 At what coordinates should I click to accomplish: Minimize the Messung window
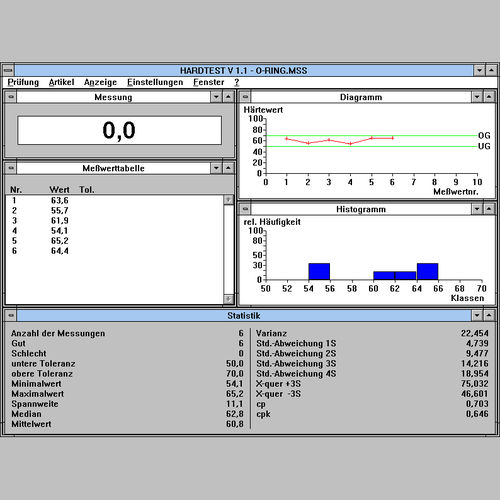216,97
